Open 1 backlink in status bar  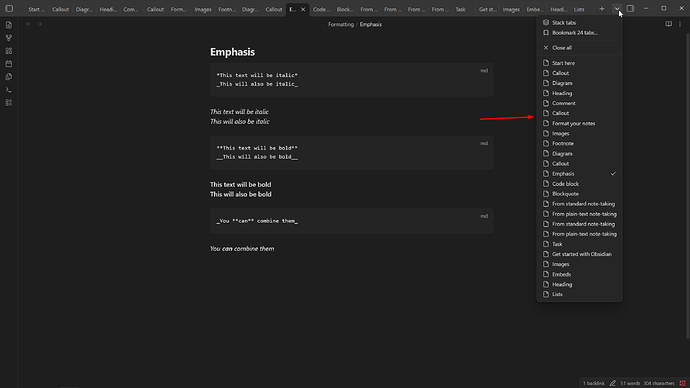594,383
